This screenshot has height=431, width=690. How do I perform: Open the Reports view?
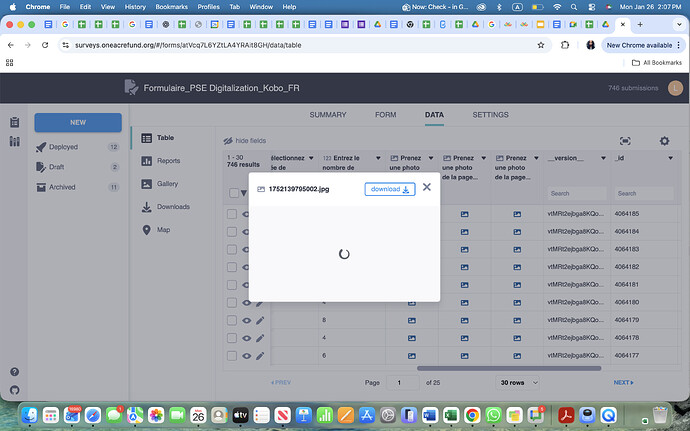(168, 161)
